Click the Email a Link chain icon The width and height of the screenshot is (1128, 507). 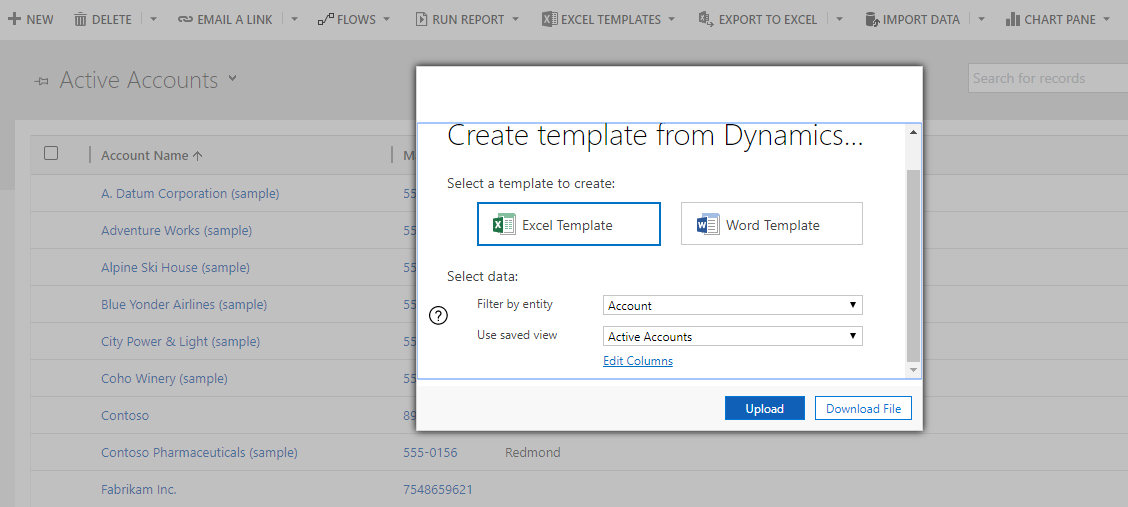185,19
